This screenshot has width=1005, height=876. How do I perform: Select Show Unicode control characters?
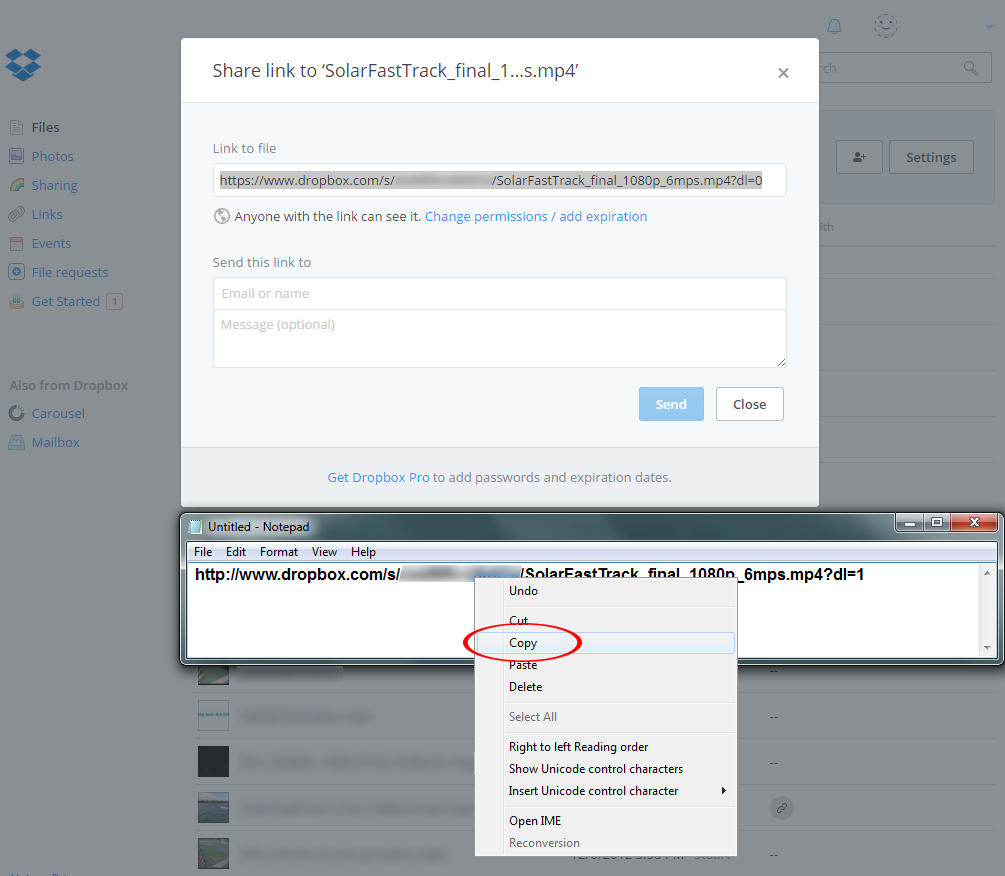point(606,768)
